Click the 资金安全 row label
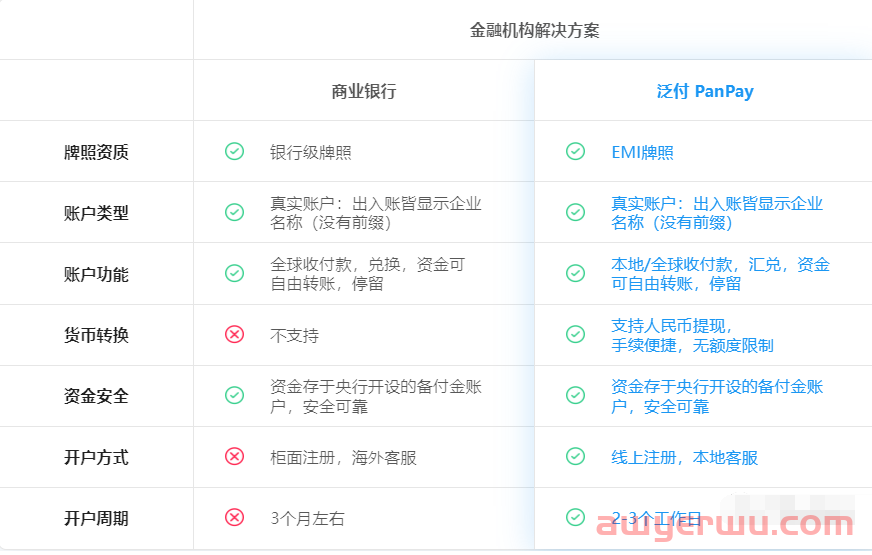This screenshot has height=555, width=872. (96, 396)
